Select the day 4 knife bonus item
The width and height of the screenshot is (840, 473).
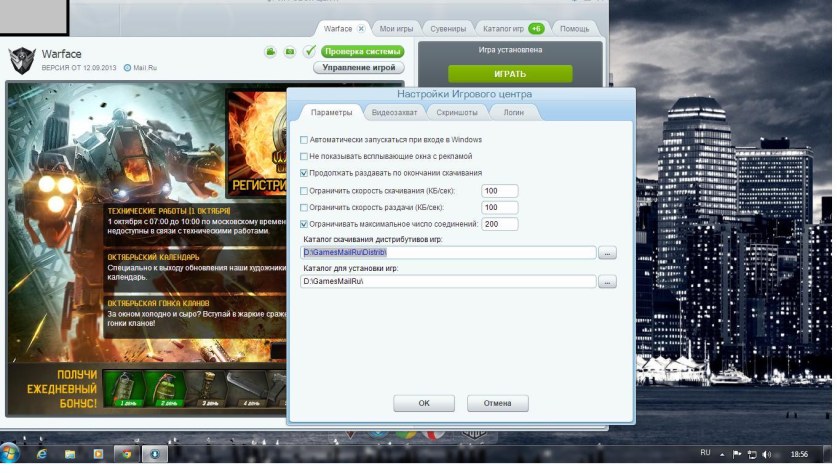[x=249, y=388]
